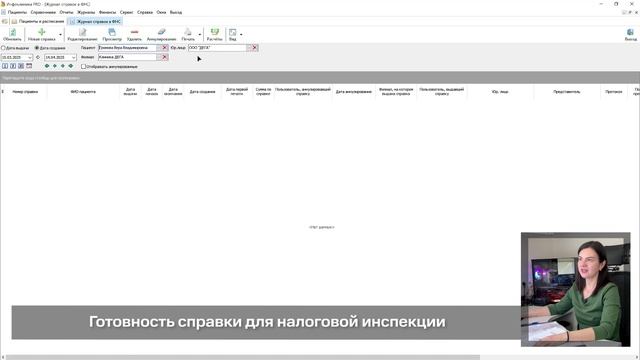Click the home icon left of tabs

pos(5,21)
